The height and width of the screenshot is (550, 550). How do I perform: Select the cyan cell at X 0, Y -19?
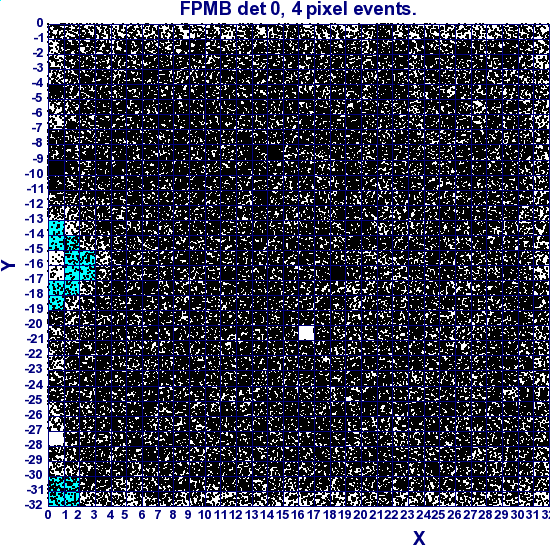tap(56, 303)
